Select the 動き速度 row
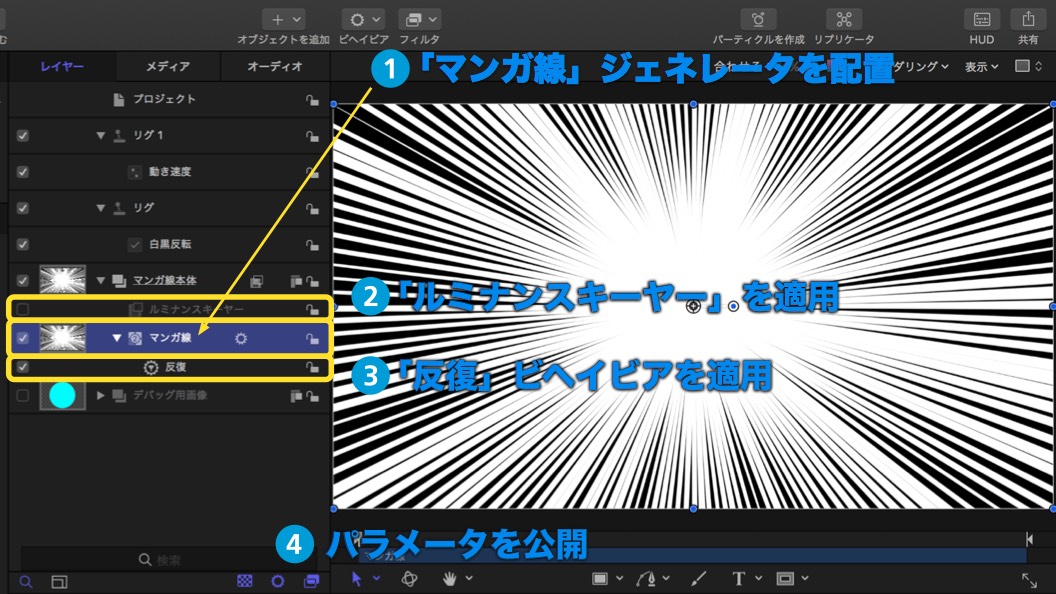 coord(169,172)
